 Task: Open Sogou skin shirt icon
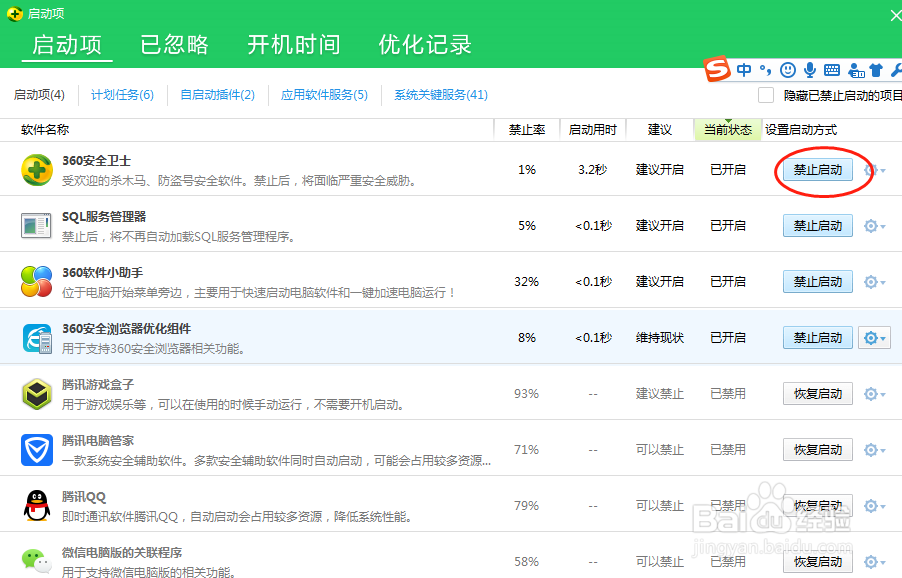876,70
